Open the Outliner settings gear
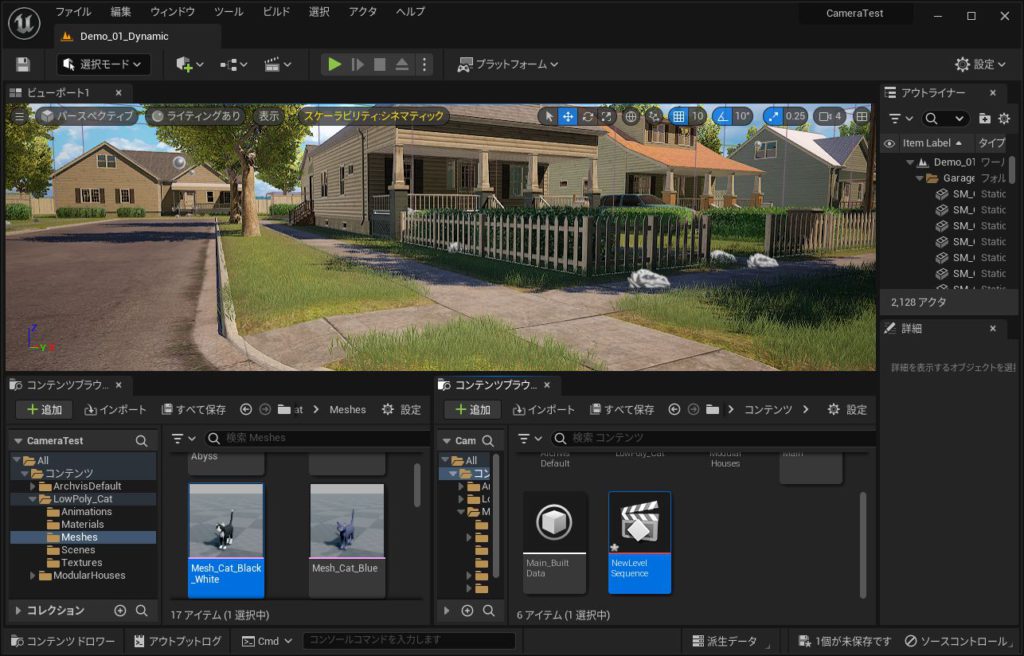 (x=1004, y=118)
